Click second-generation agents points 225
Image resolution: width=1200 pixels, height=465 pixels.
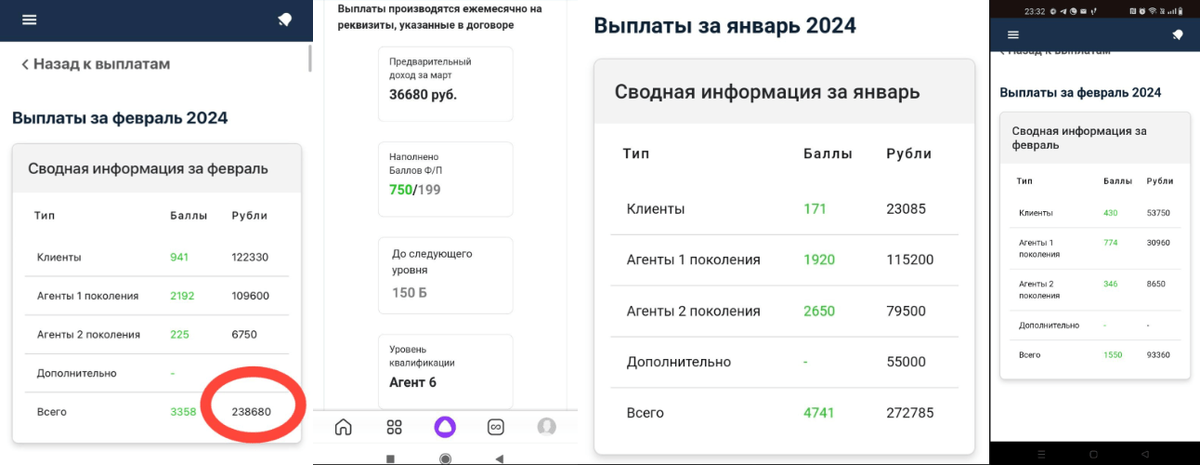tap(179, 335)
